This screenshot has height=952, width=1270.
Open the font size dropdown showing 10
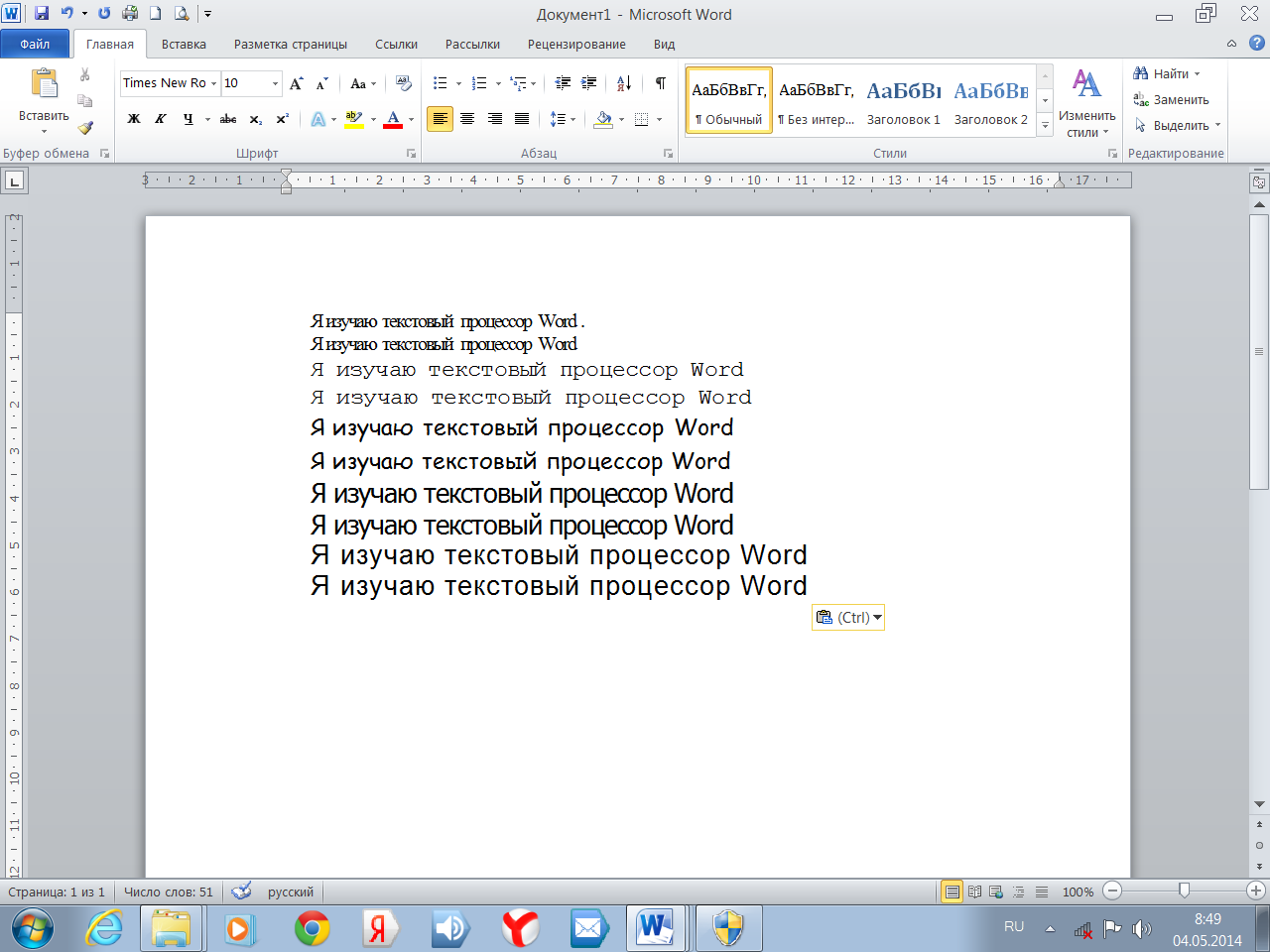point(275,83)
